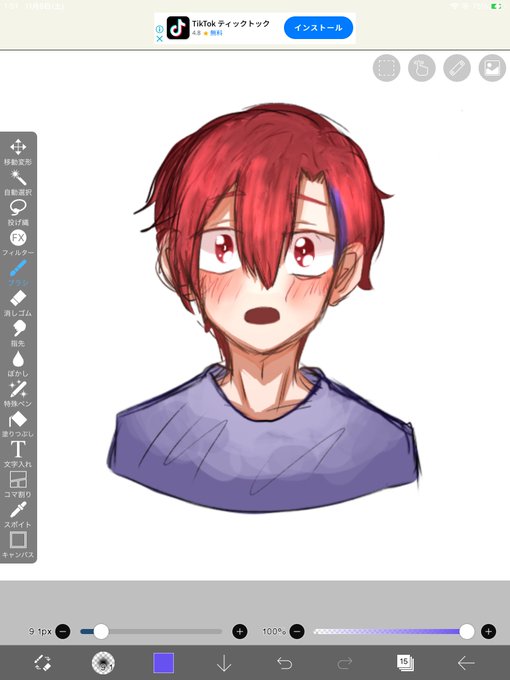
Task: Select the Brush (ブラシ) tool
Action: (x=18, y=273)
